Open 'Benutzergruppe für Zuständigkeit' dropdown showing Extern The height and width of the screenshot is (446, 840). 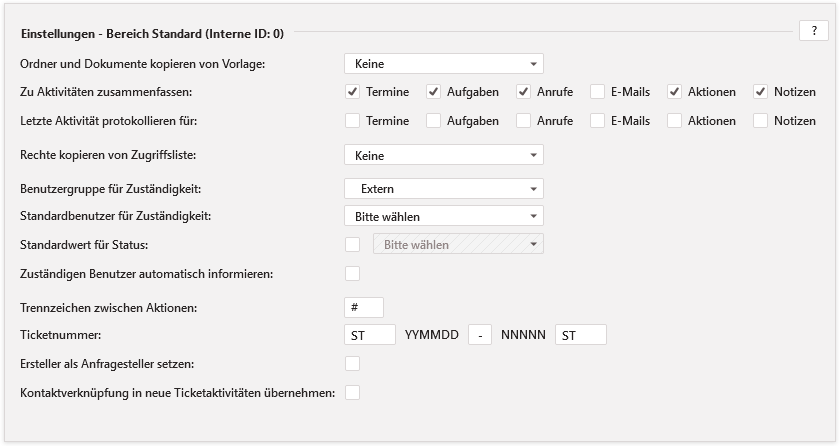click(443, 189)
